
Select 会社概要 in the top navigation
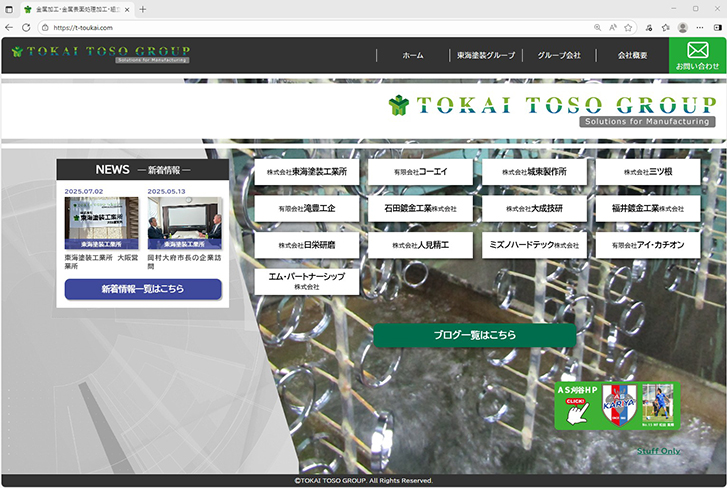[x=632, y=56]
